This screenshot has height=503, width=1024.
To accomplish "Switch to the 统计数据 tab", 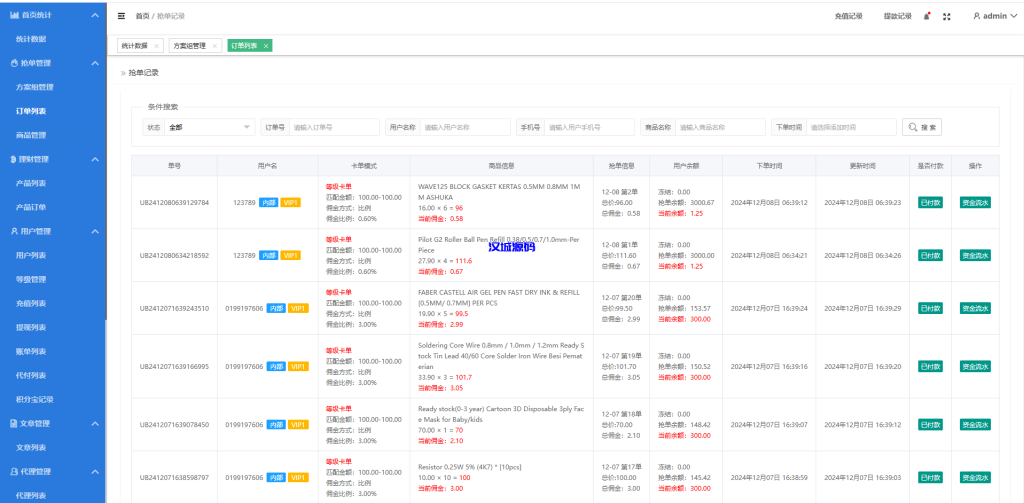I will coord(134,46).
